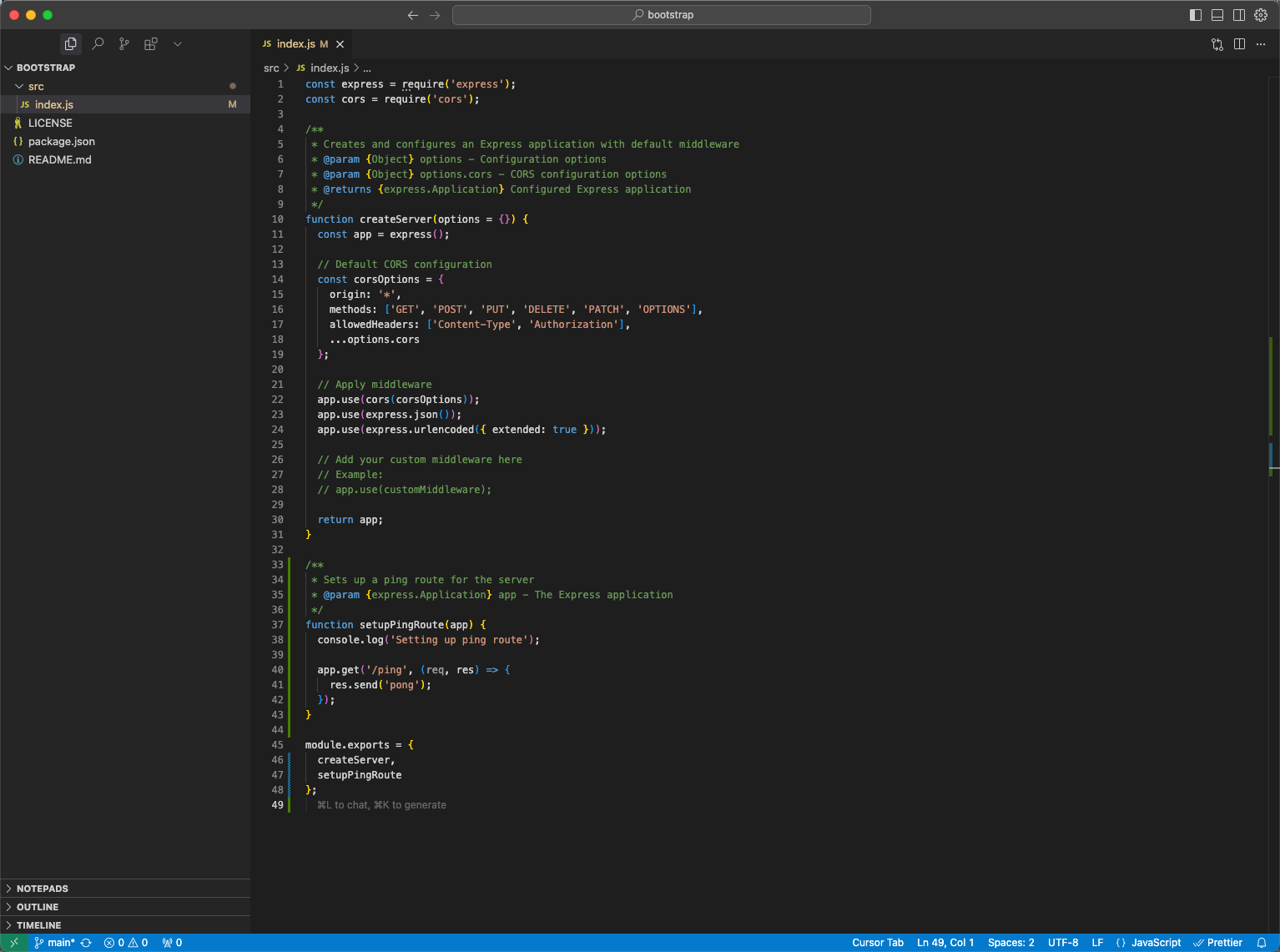This screenshot has height=952, width=1280.
Task: Click the navigate back arrow
Action: coord(413,15)
